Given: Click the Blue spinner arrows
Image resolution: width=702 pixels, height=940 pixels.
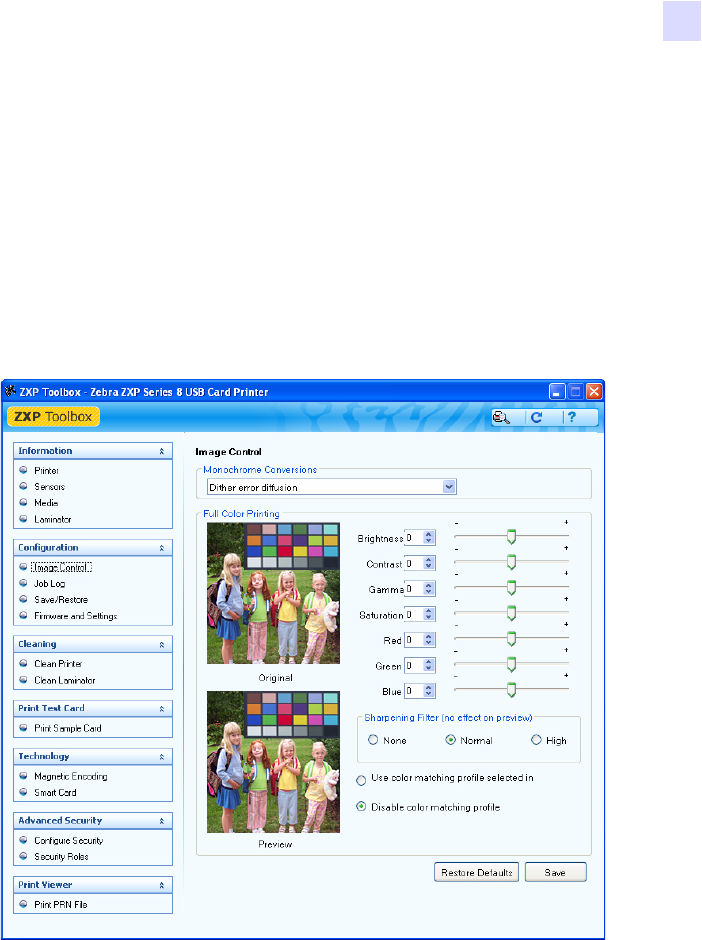Looking at the screenshot, I should 429,691.
